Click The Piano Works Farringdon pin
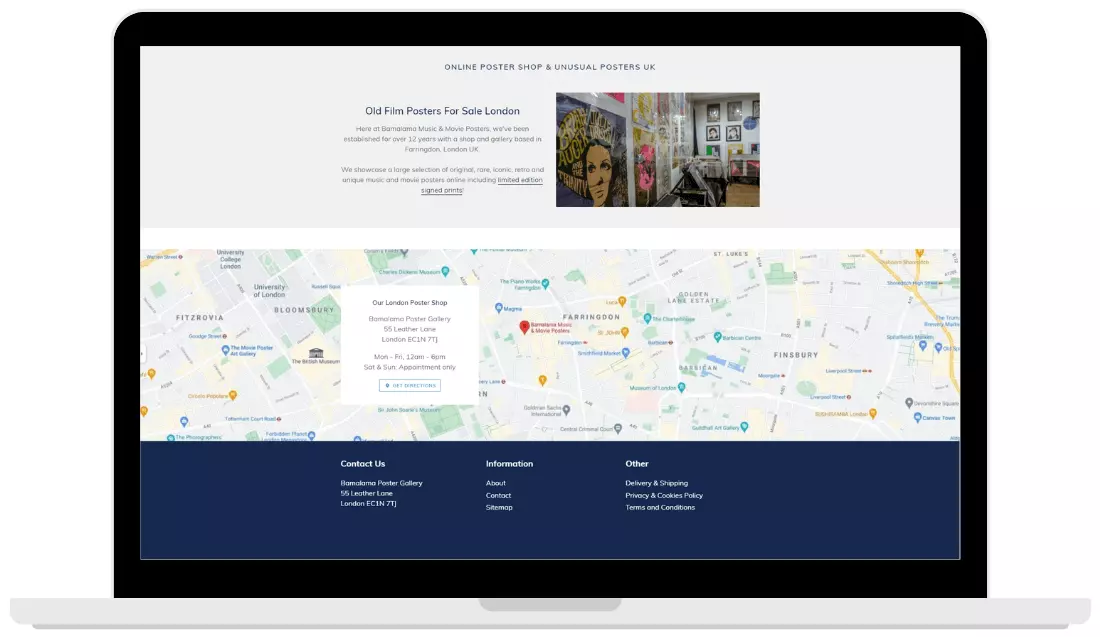Viewport: 1100px width, 637px height. pos(545,283)
